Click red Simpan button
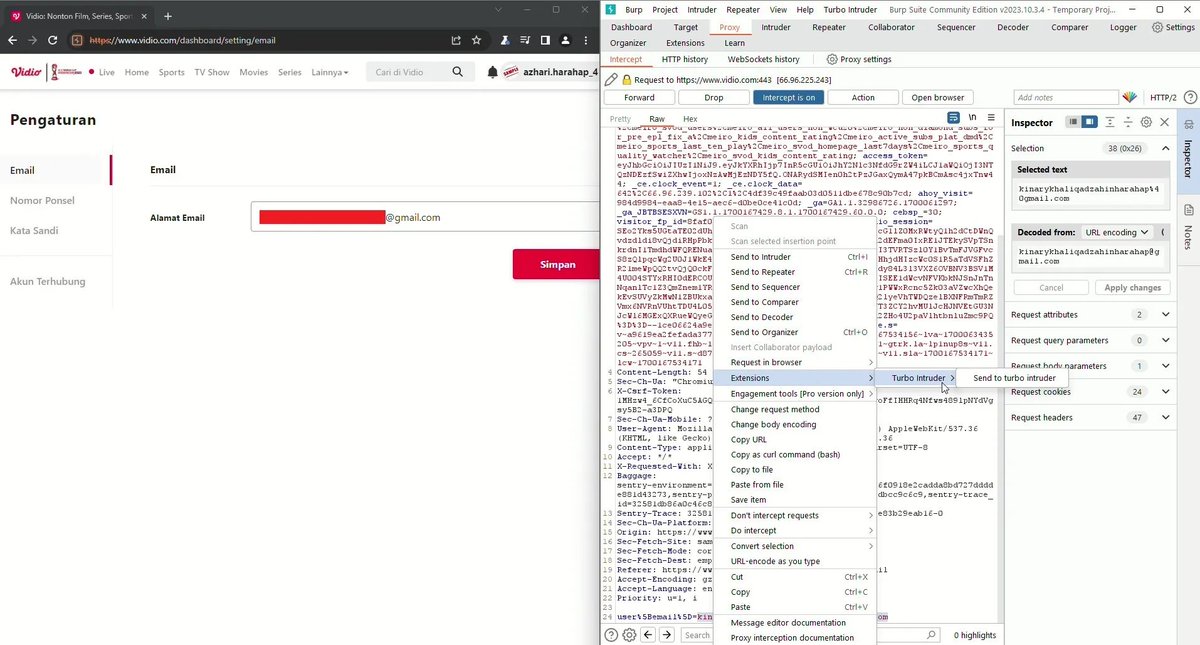1200x645 pixels. (x=557, y=265)
